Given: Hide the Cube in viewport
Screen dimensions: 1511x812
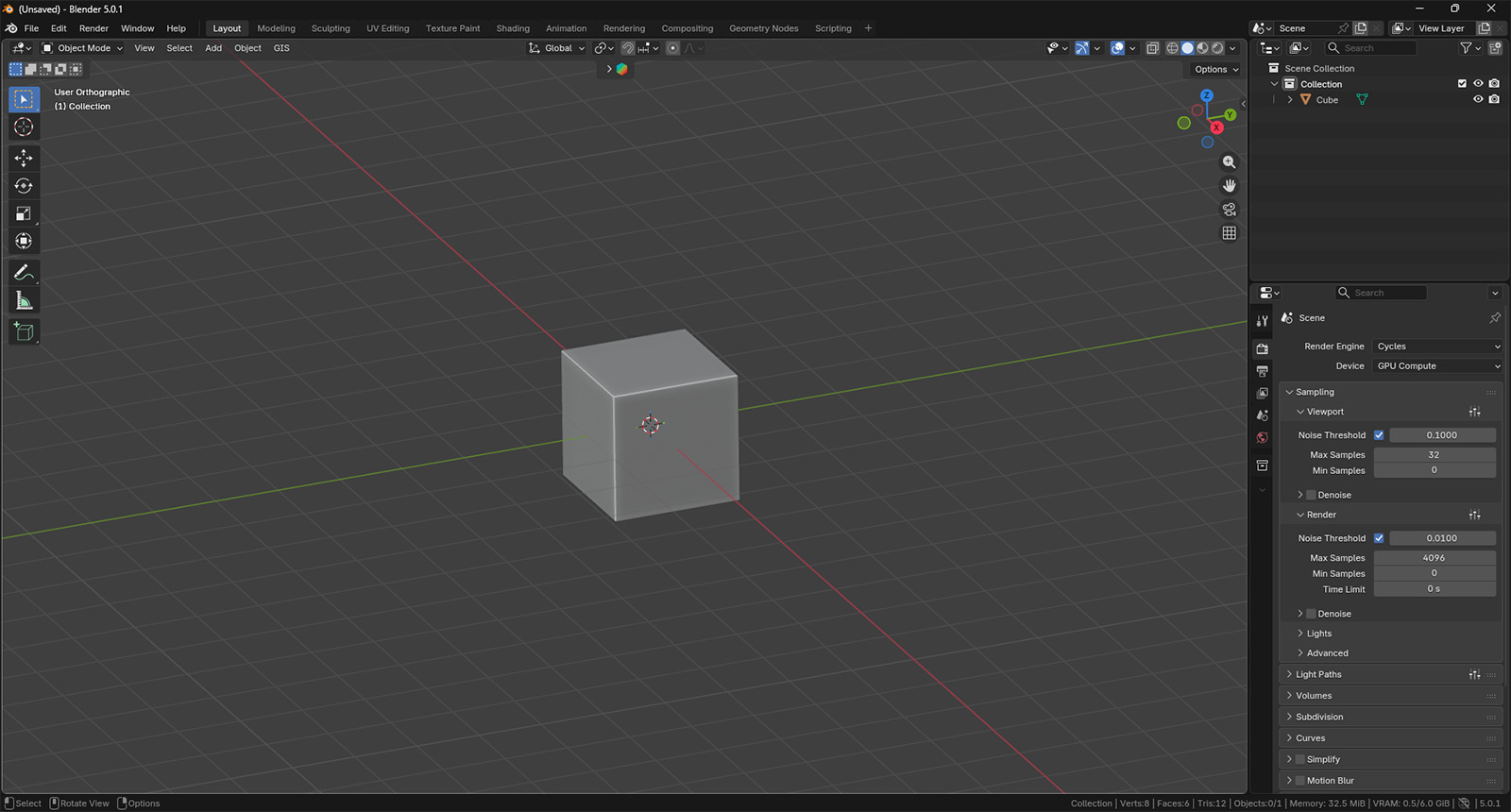Looking at the screenshot, I should coord(1478,99).
